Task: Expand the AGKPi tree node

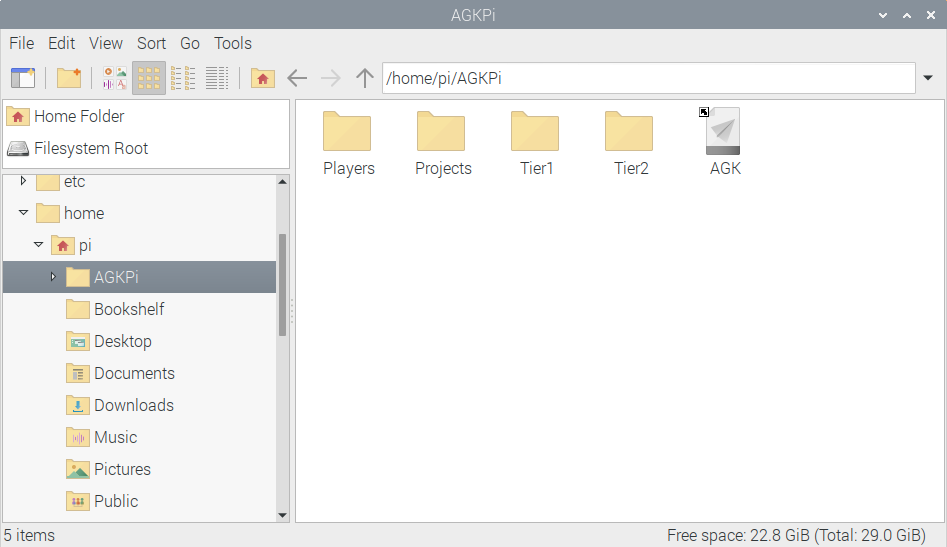Action: point(53,277)
